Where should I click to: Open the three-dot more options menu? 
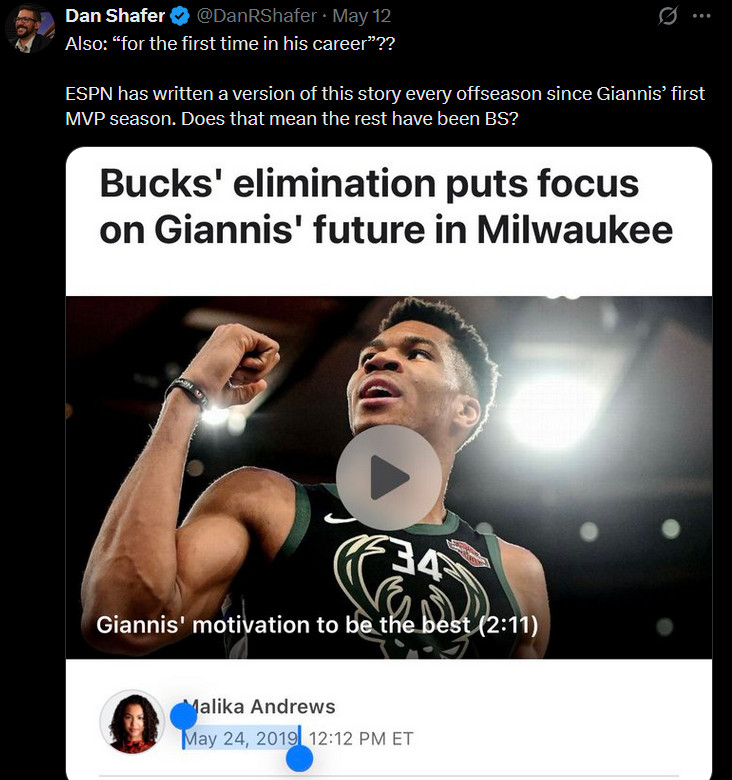(x=701, y=16)
